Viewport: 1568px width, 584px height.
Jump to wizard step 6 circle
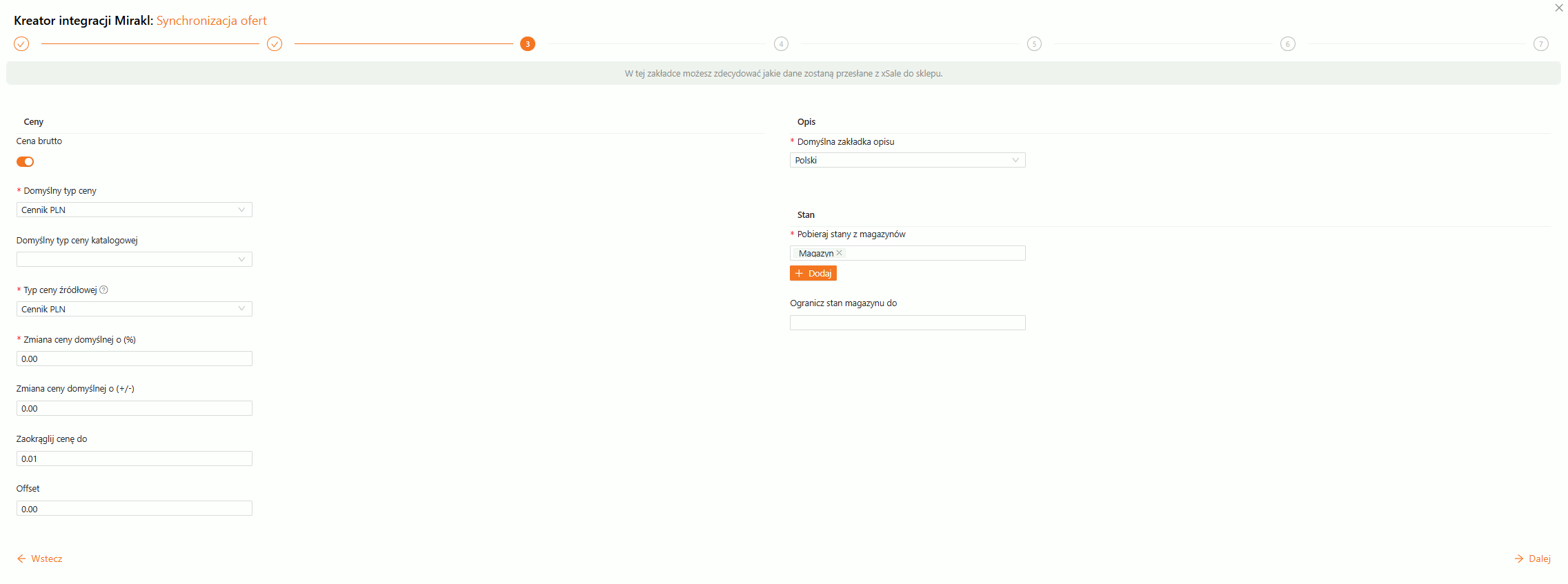tap(1287, 44)
